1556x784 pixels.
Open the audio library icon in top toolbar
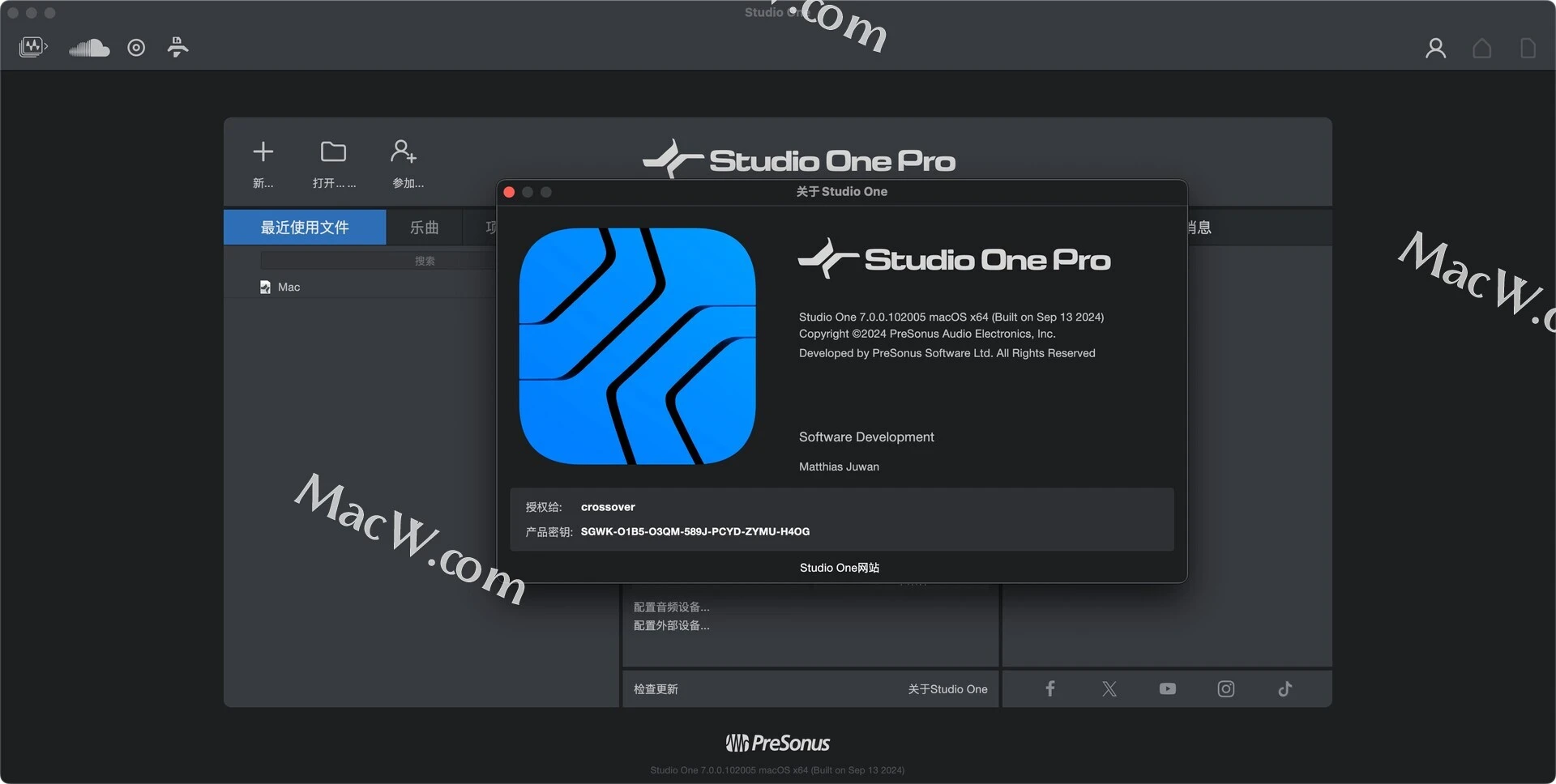coord(33,47)
